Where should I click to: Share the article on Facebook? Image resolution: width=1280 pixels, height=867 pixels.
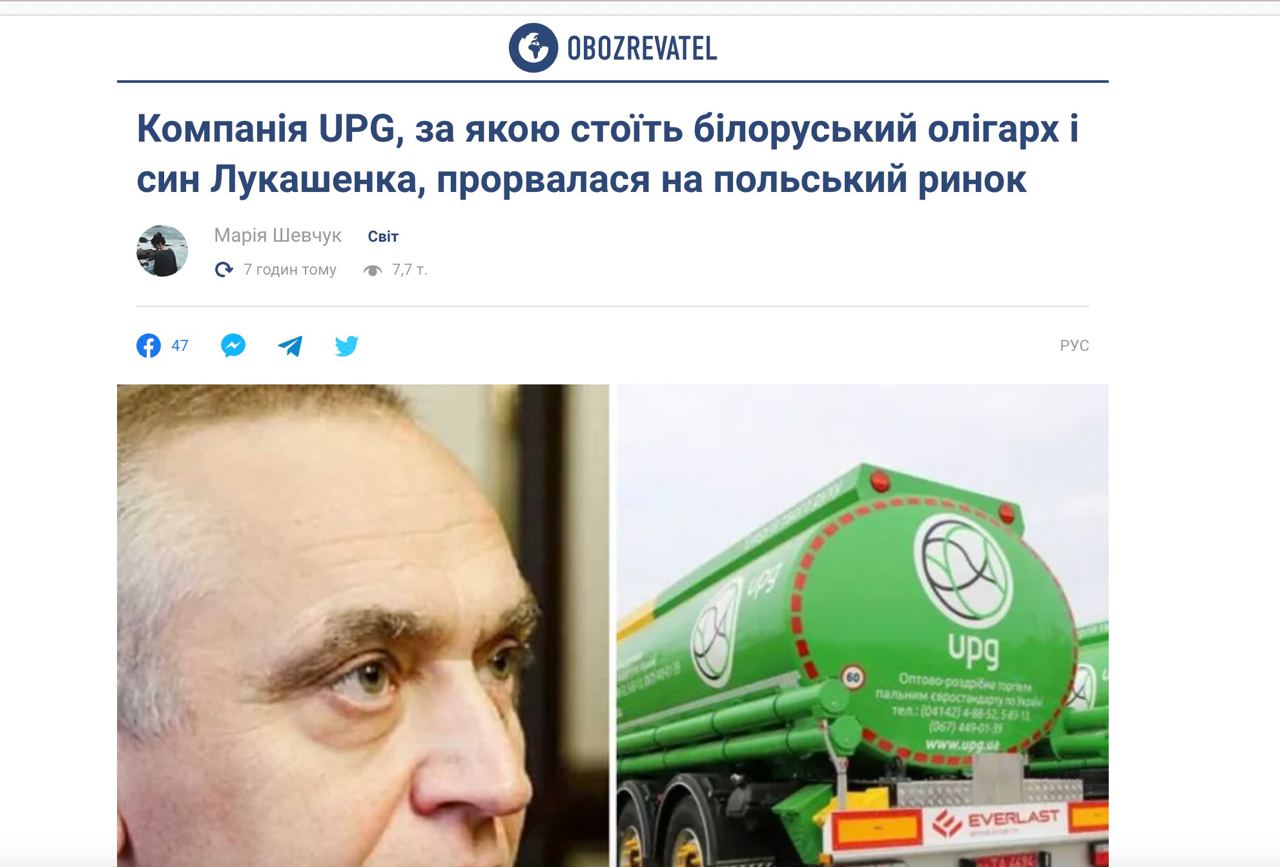pos(148,346)
